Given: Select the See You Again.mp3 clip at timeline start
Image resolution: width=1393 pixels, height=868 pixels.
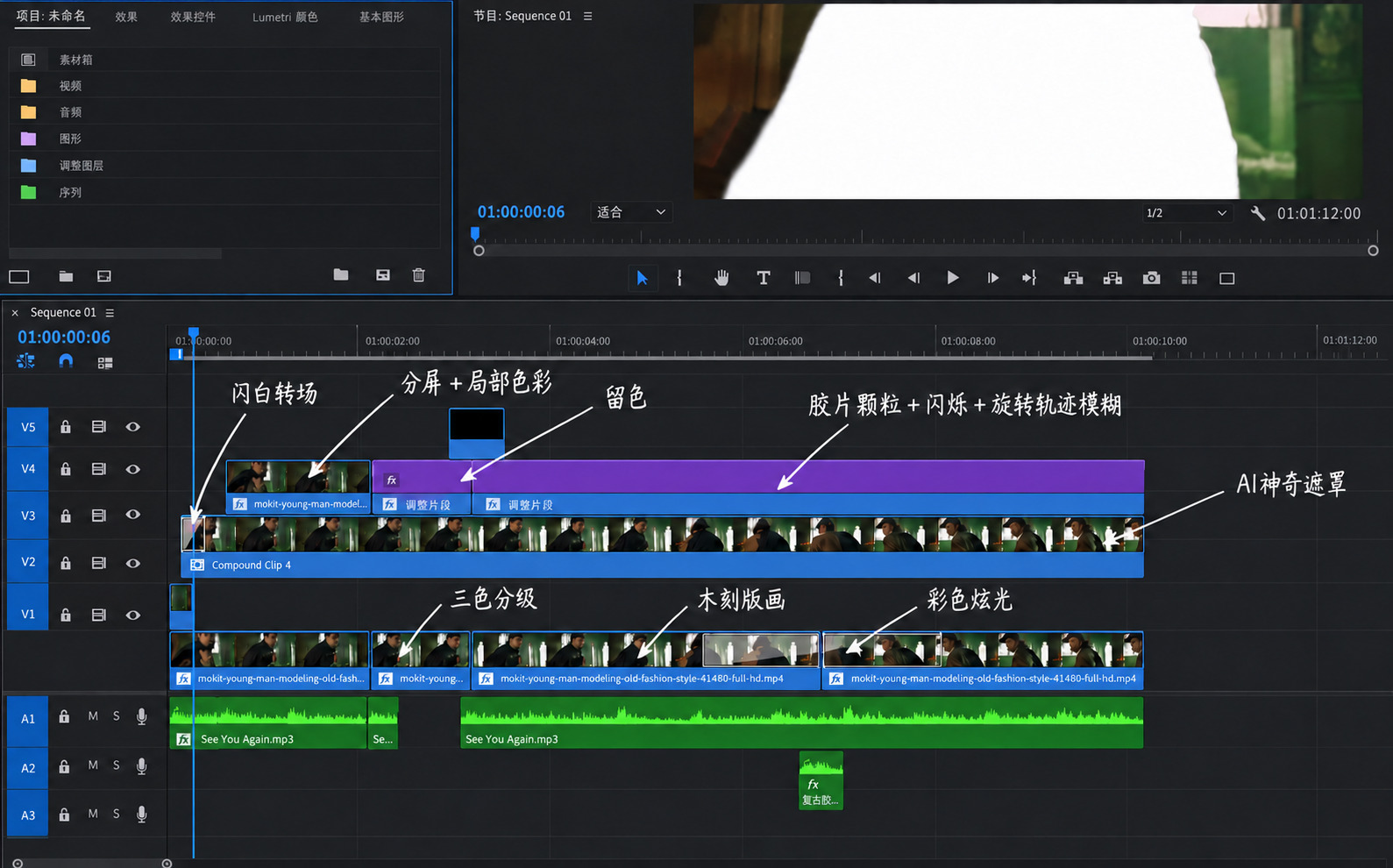Looking at the screenshot, I should point(268,723).
